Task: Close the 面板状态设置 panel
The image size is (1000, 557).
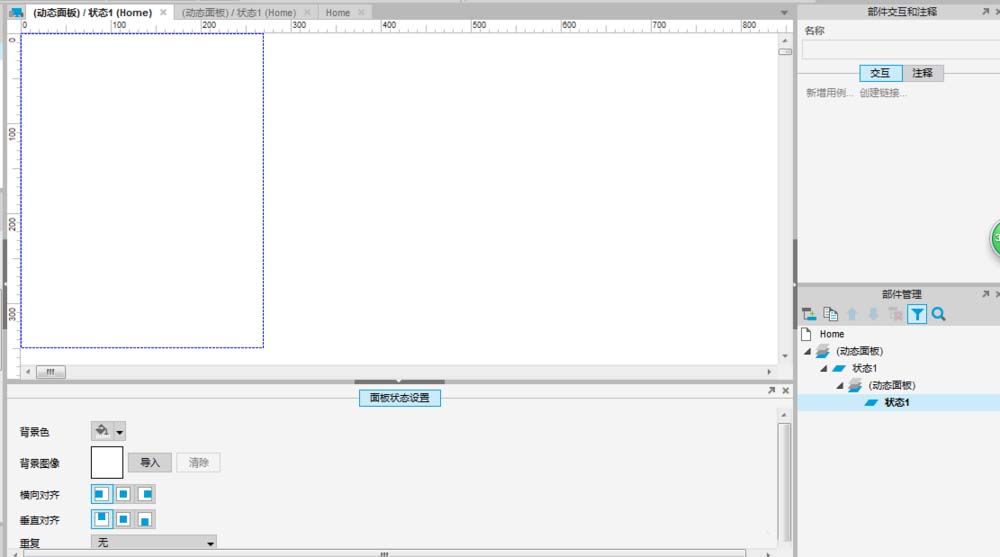Action: pos(786,390)
